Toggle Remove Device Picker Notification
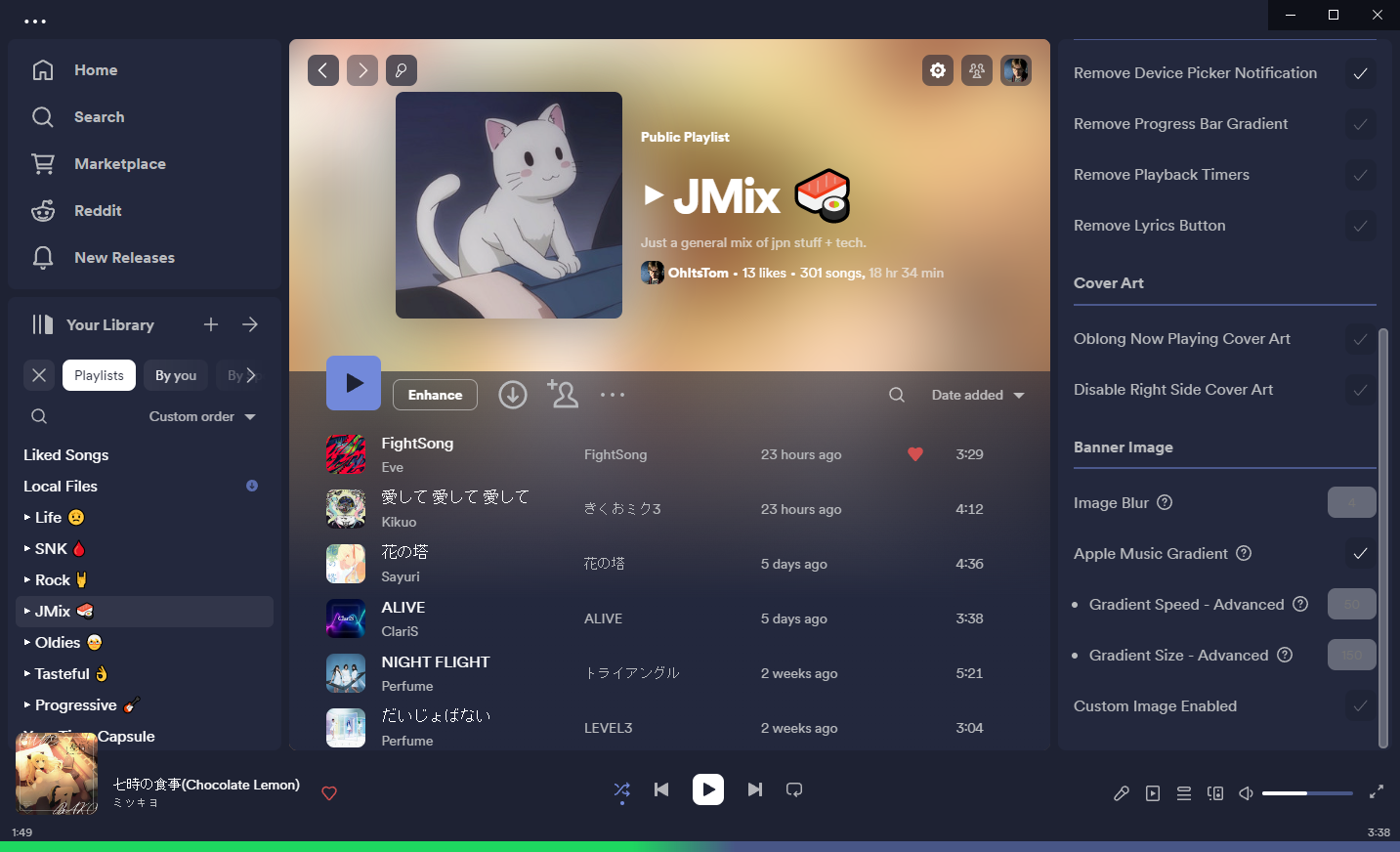 (1360, 73)
